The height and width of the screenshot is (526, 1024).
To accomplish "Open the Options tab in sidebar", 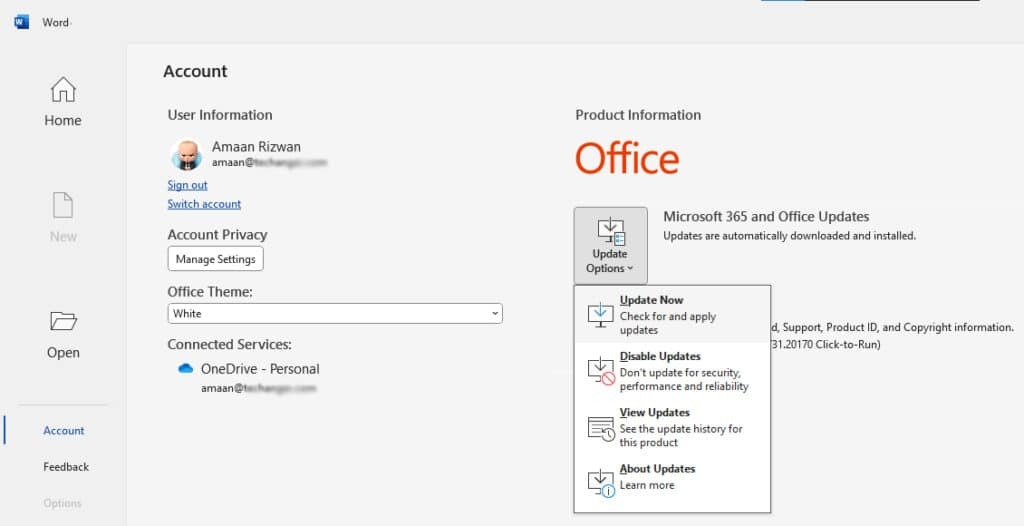I will pos(63,503).
